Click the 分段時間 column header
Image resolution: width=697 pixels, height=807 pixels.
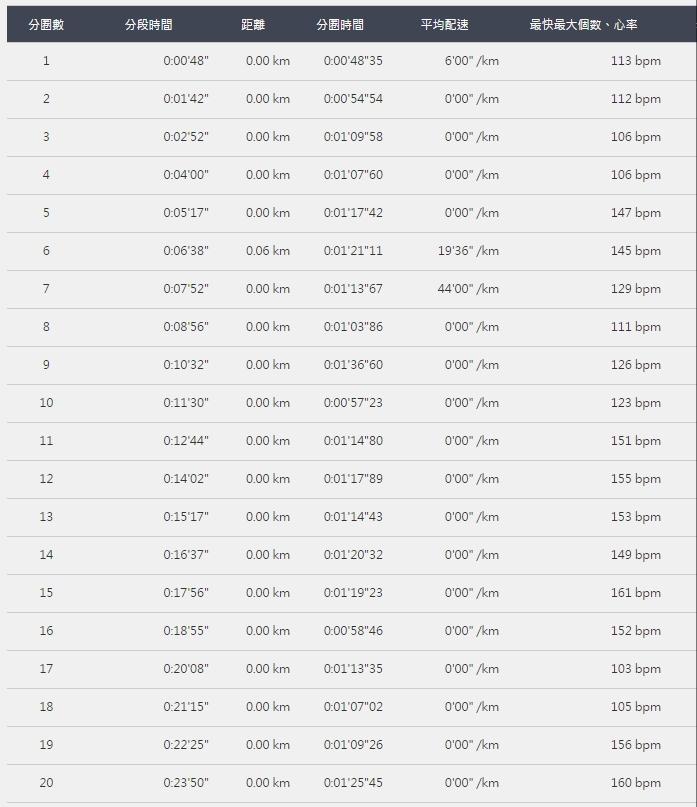(148, 25)
